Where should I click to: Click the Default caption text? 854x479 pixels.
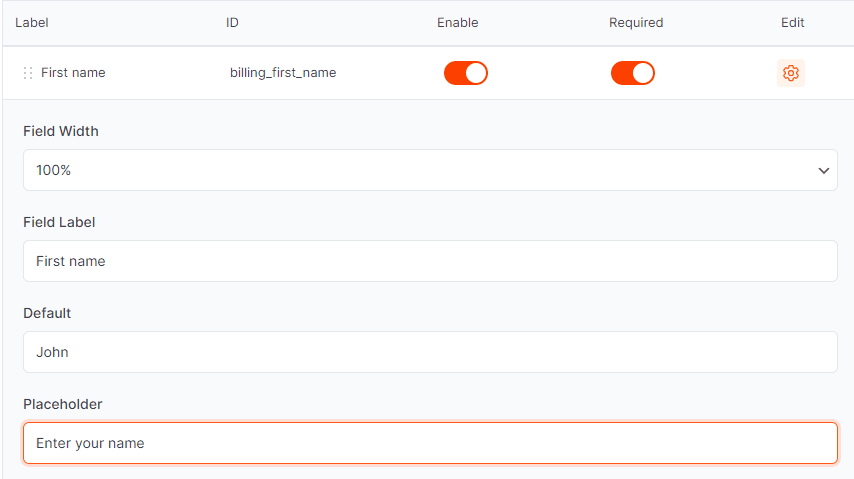pyautogui.click(x=47, y=313)
